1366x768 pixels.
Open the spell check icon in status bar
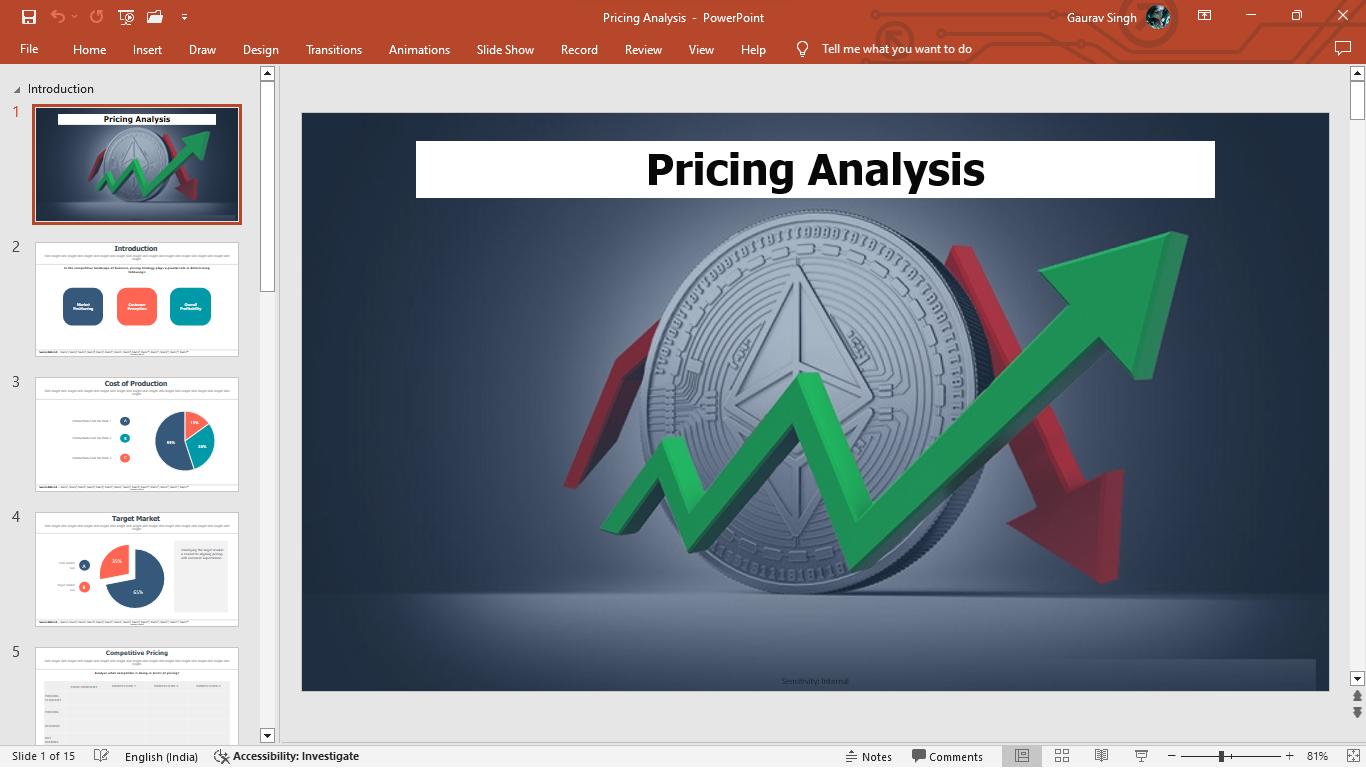click(101, 757)
